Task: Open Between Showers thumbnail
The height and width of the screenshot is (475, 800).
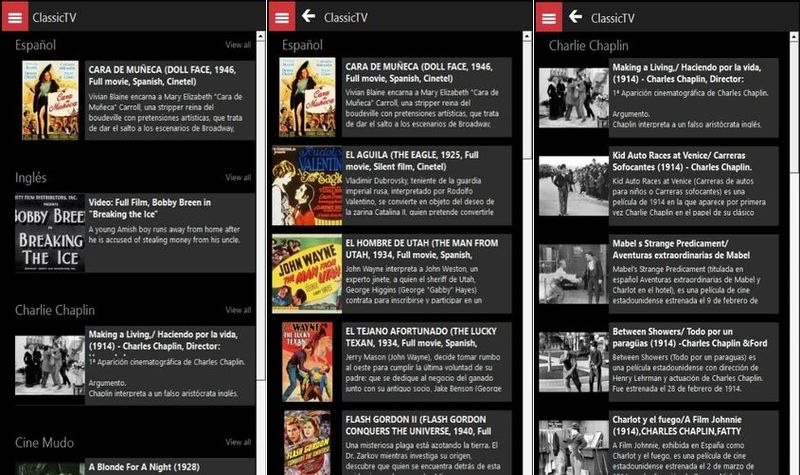Action: click(573, 362)
